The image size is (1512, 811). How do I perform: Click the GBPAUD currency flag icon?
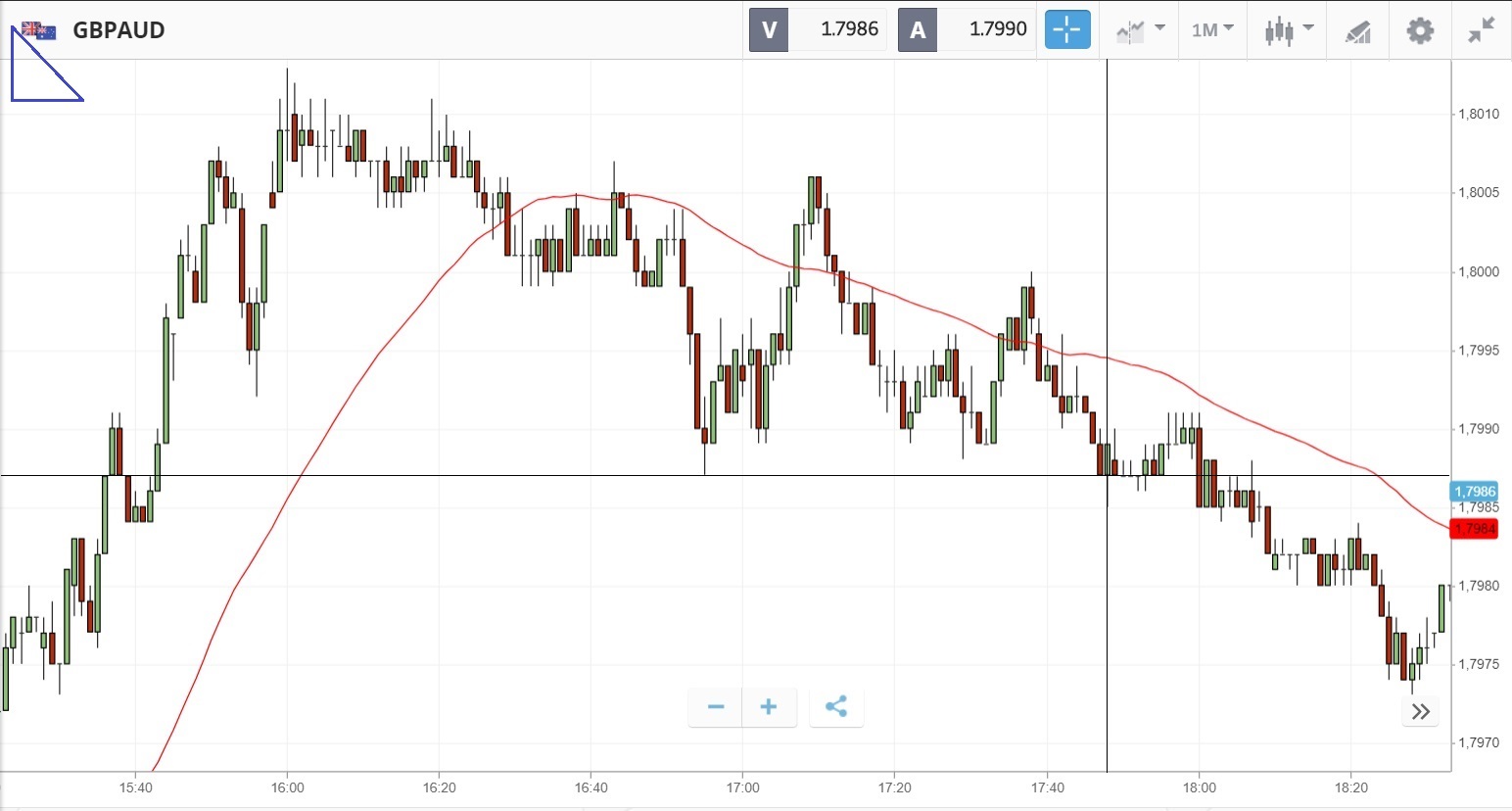coord(39,30)
